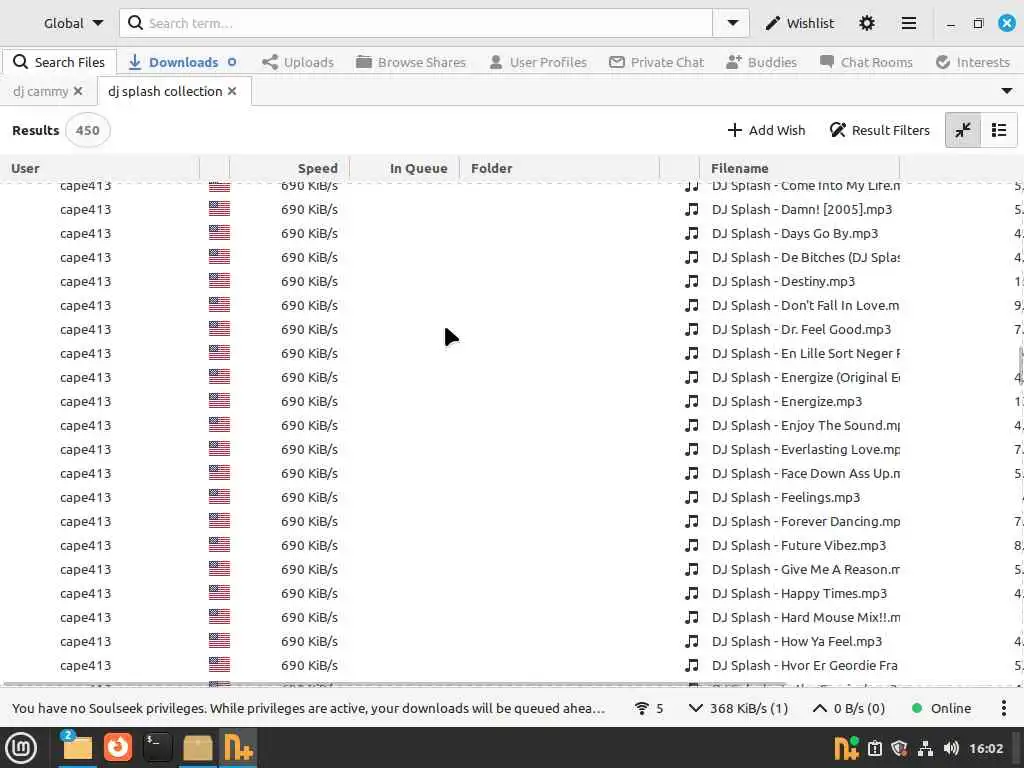Click the Search term input field
The image size is (1024, 768).
(418, 24)
